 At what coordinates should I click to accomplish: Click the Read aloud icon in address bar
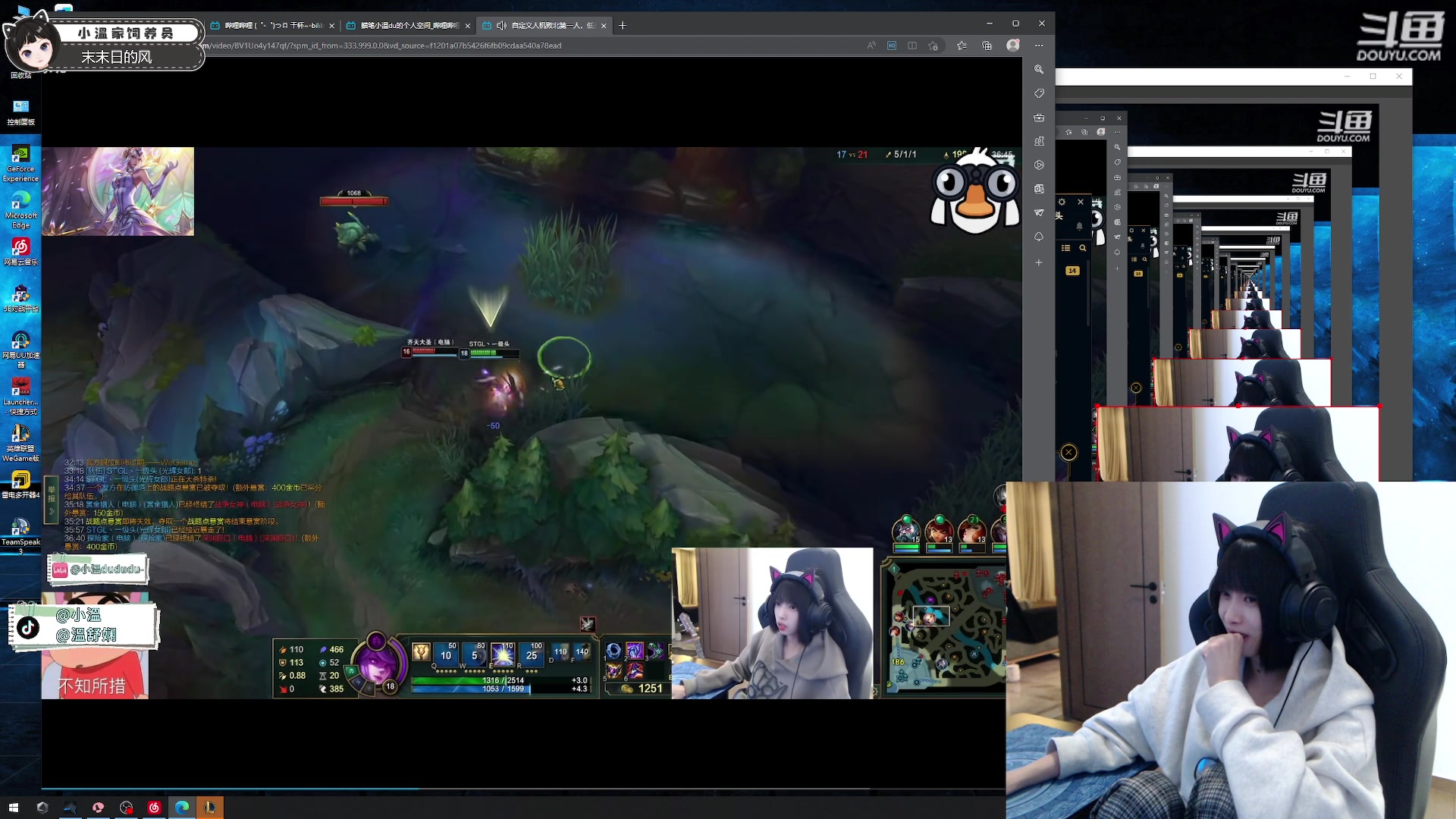point(871,45)
